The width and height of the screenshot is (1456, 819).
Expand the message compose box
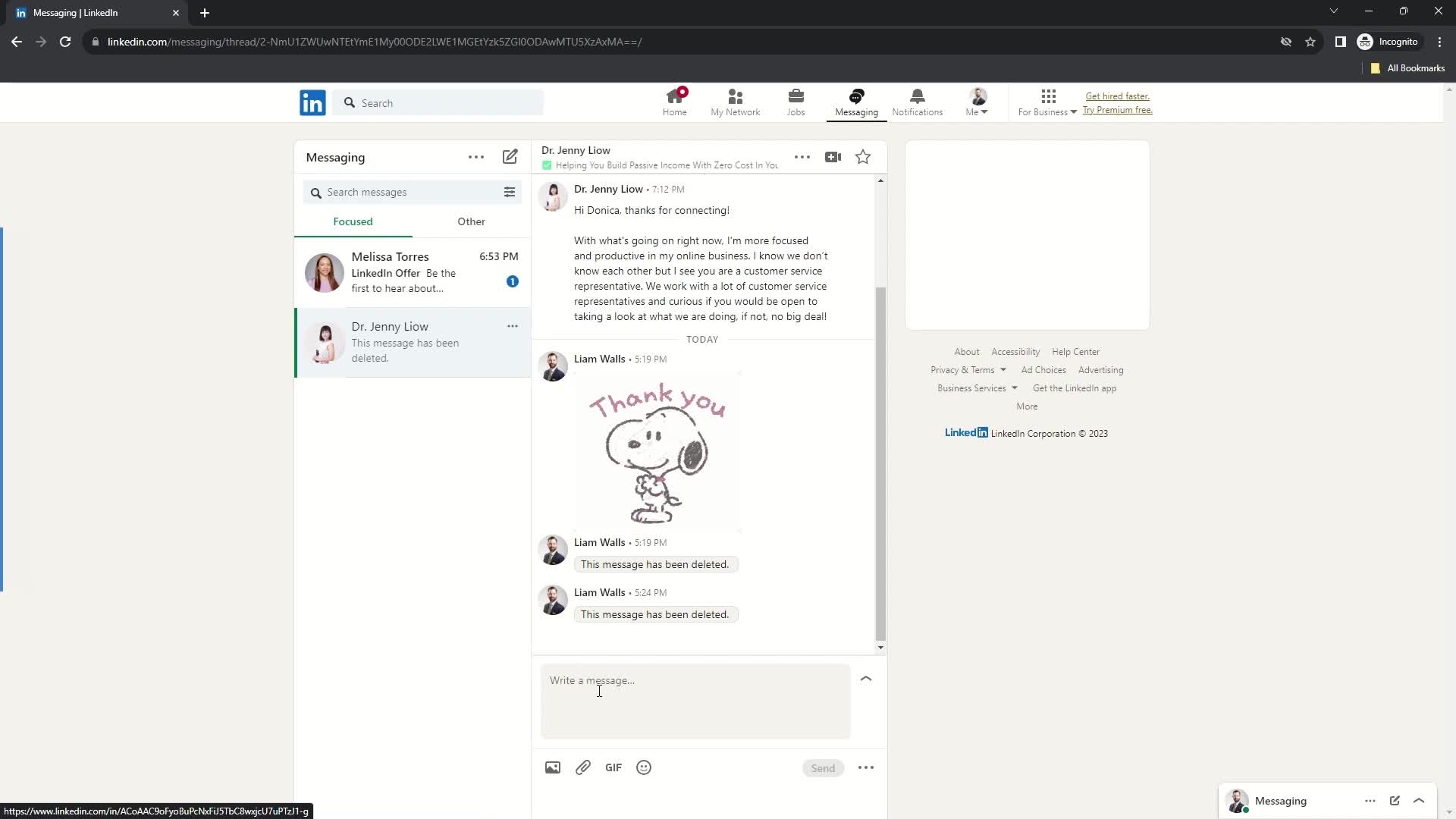[x=866, y=679]
